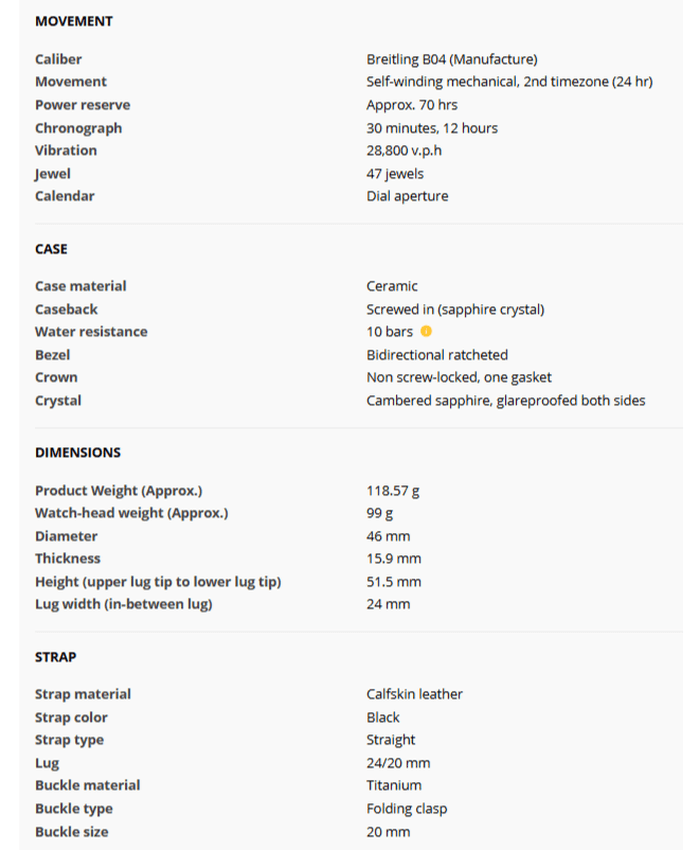
Task: Click the MOVEMENT section heading
Action: click(x=74, y=21)
